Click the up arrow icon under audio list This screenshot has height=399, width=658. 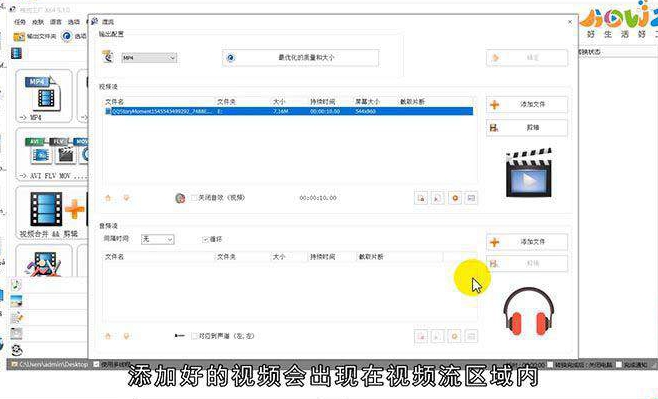tap(108, 336)
